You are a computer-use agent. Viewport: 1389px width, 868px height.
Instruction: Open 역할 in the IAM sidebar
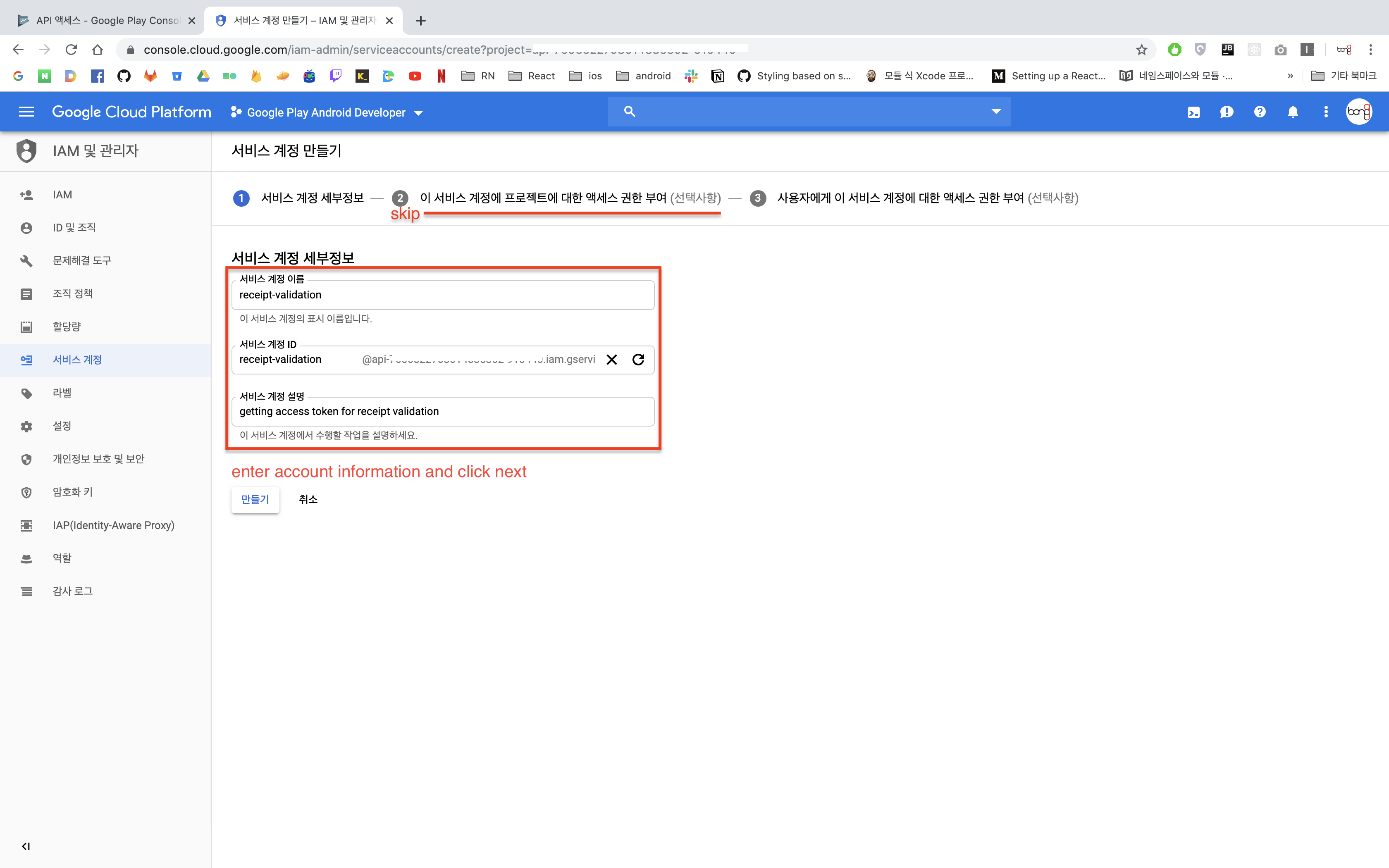(62, 558)
